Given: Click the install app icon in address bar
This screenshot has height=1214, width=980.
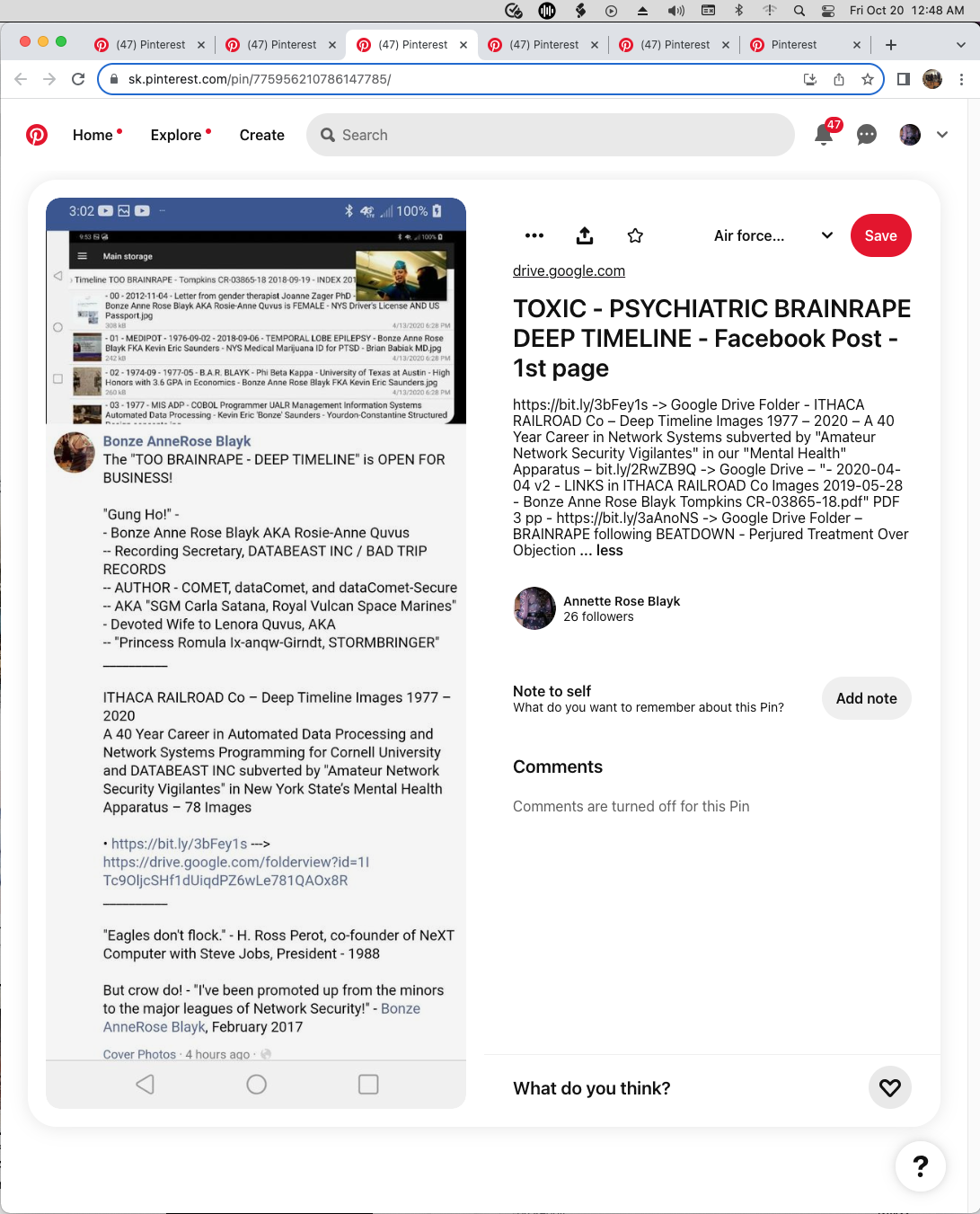Looking at the screenshot, I should [810, 79].
